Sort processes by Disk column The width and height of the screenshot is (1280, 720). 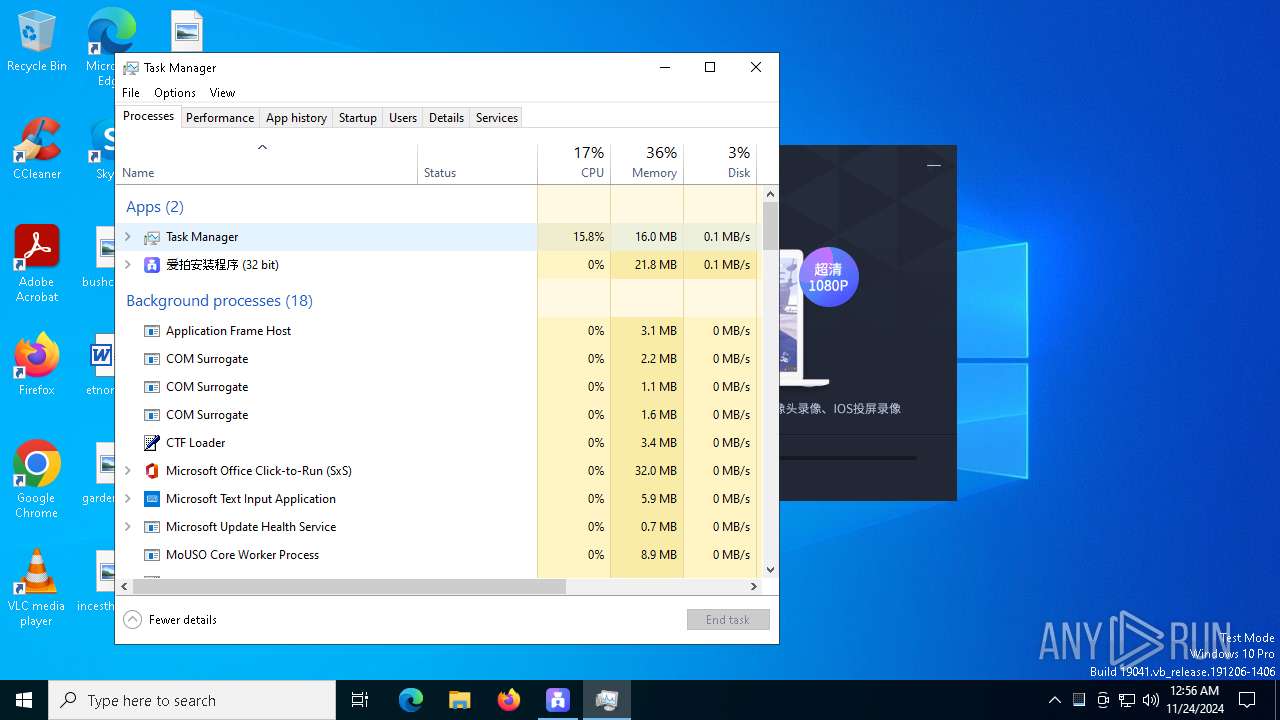point(720,164)
